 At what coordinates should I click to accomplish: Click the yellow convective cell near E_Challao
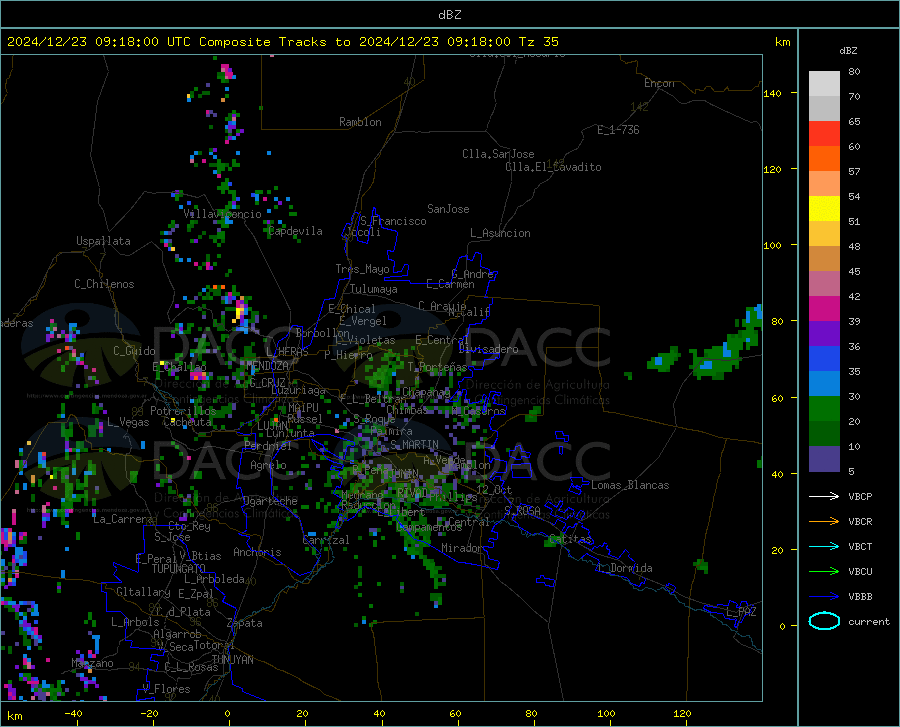coord(162,363)
